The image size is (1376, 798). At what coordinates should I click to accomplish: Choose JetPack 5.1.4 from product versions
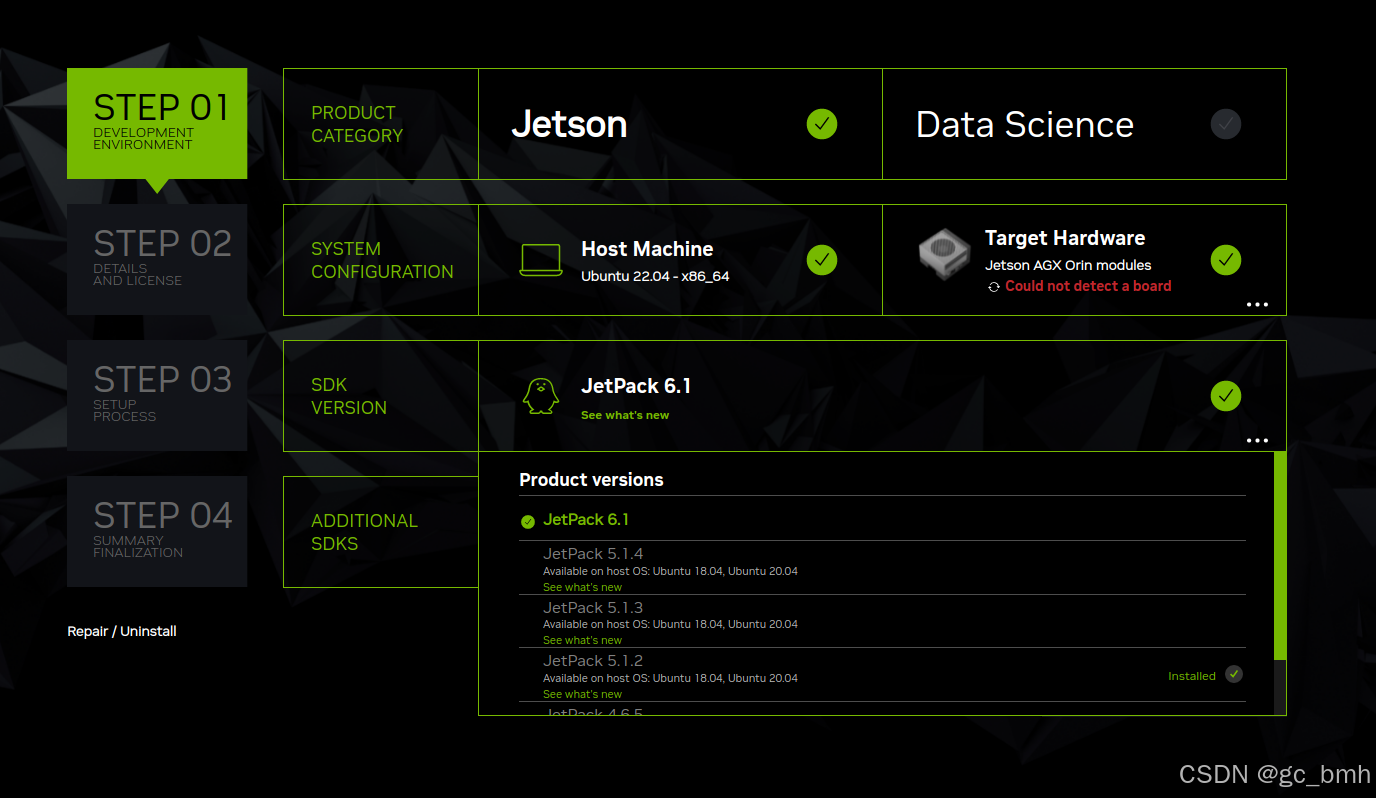click(x=593, y=553)
